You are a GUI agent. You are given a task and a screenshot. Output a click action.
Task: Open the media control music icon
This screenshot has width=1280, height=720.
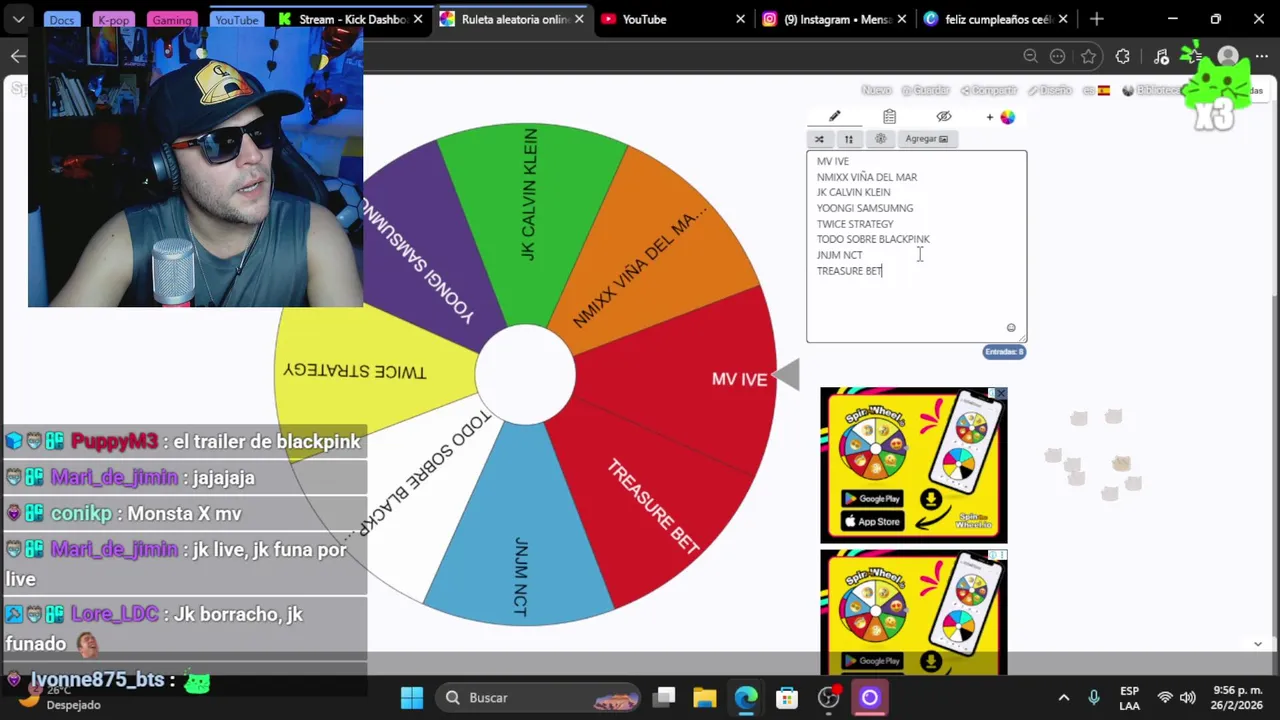[1161, 56]
